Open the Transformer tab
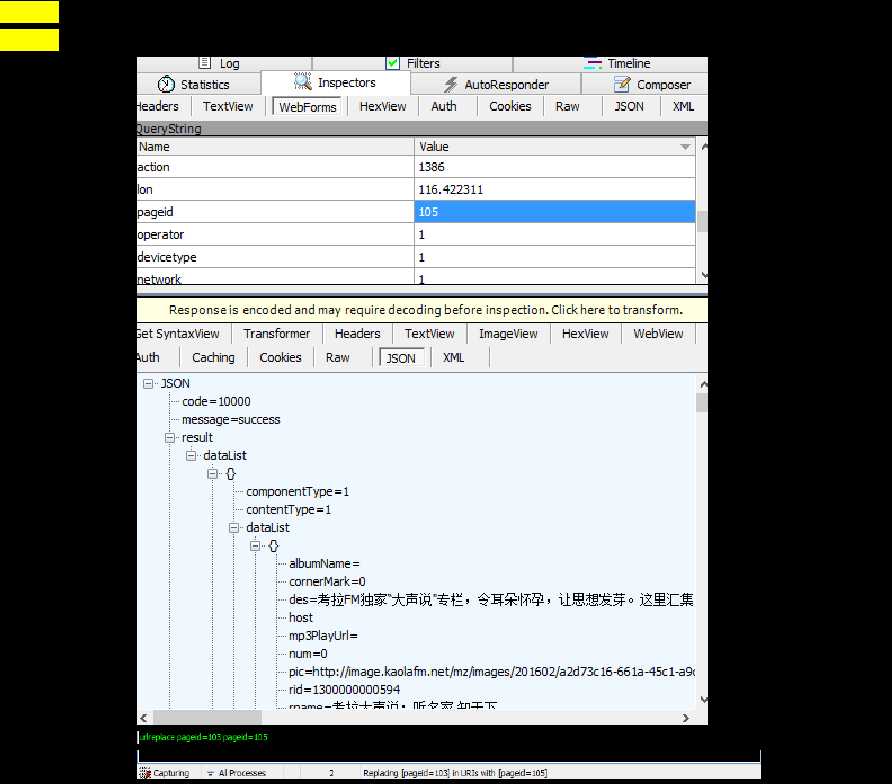Viewport: 892px width, 784px height. pyautogui.click(x=276, y=334)
